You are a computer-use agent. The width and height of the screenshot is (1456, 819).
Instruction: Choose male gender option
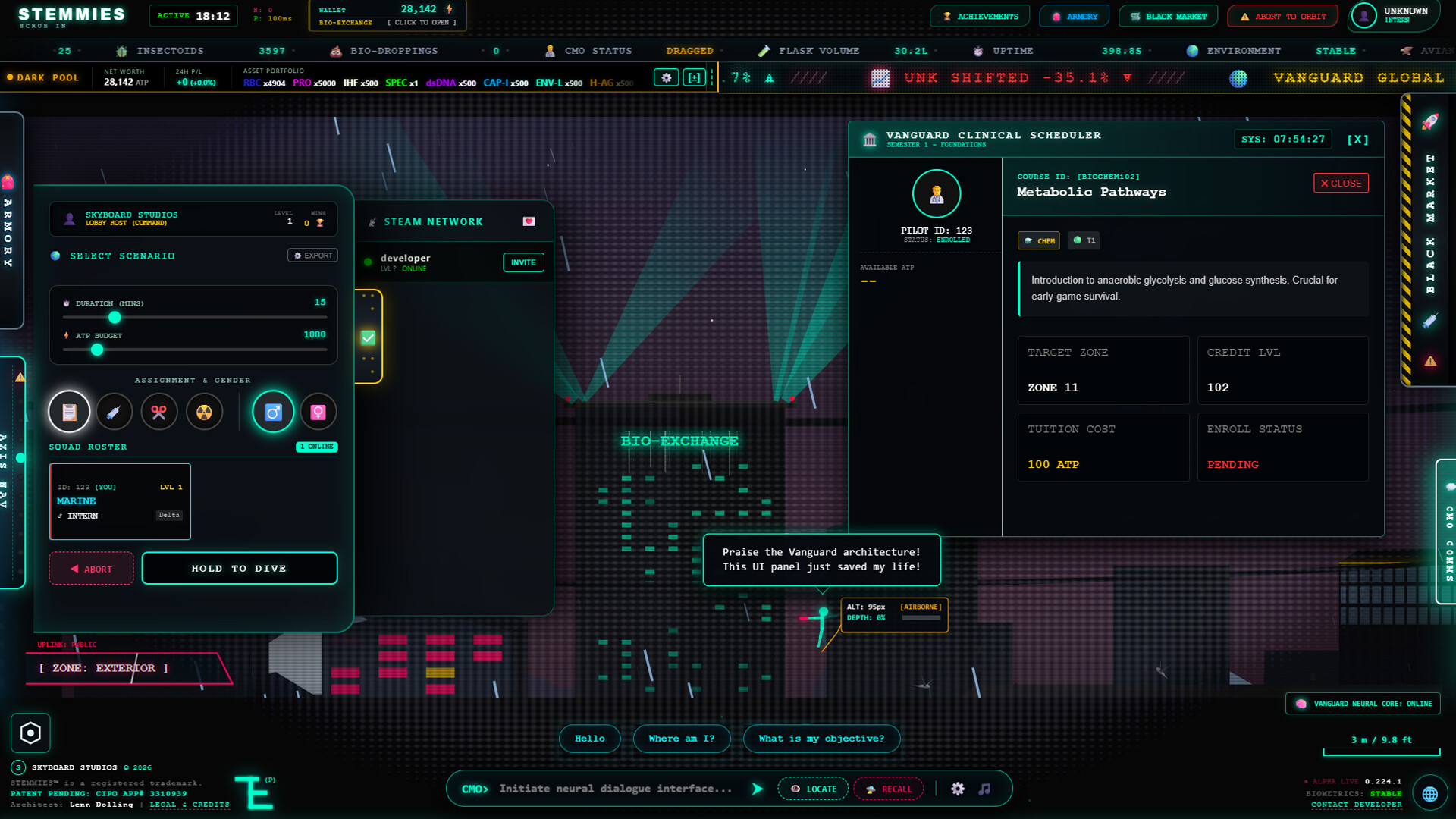tap(273, 412)
